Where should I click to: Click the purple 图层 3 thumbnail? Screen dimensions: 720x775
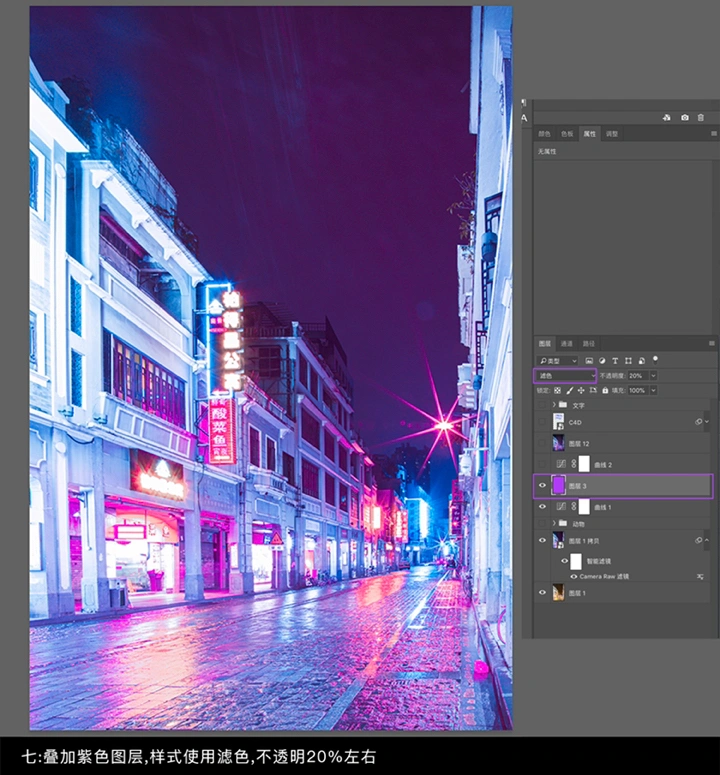558,485
